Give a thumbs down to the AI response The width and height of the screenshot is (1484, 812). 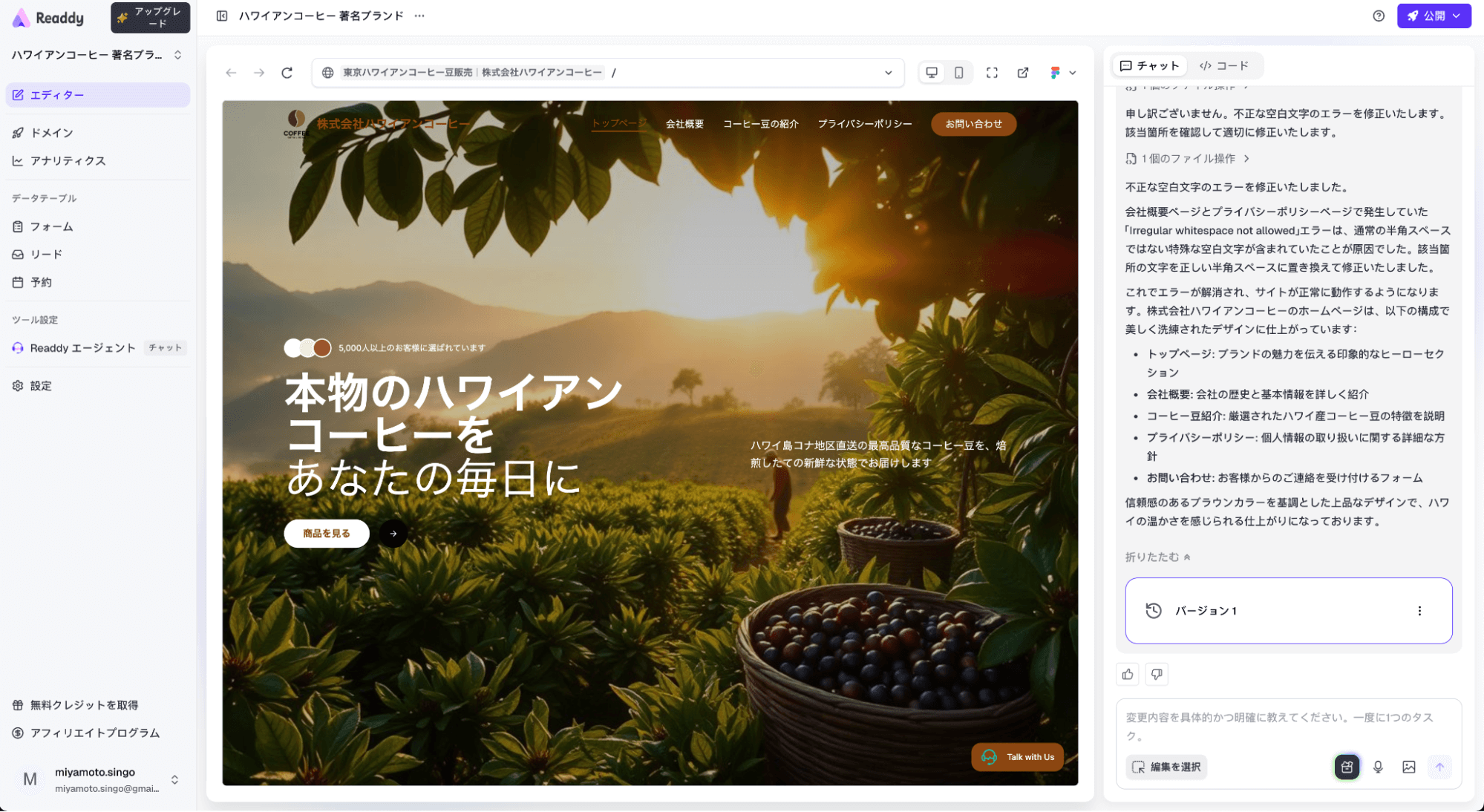(x=1156, y=674)
